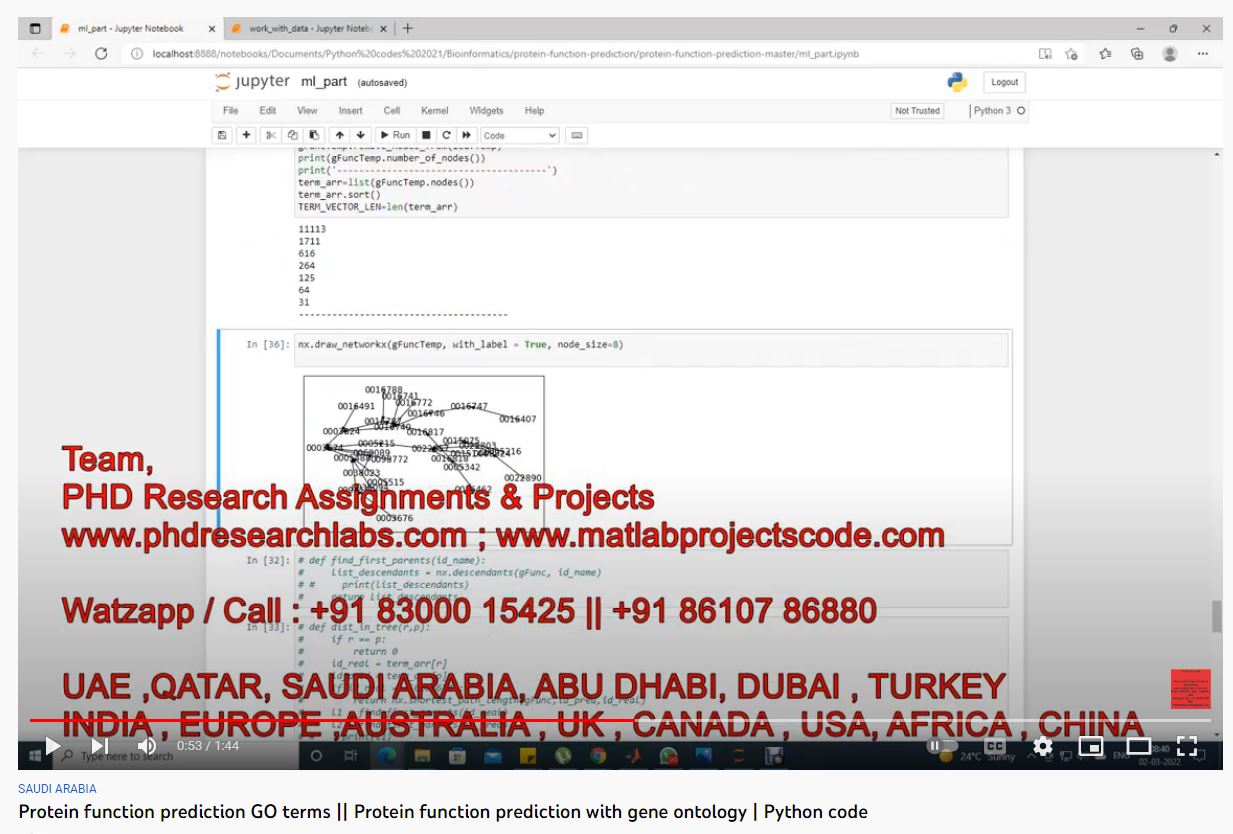1233x834 pixels.
Task: Skip to the next video
Action: click(x=100, y=745)
